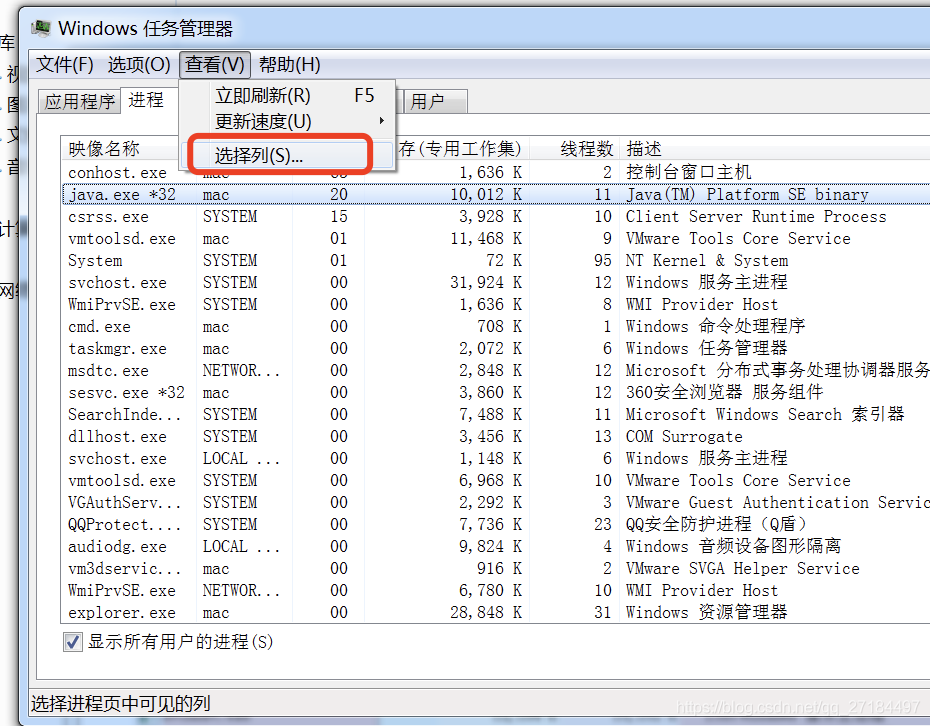Screen dimensions: 930x726
Task: Open the 帮助(H) menu
Action: (x=289, y=64)
